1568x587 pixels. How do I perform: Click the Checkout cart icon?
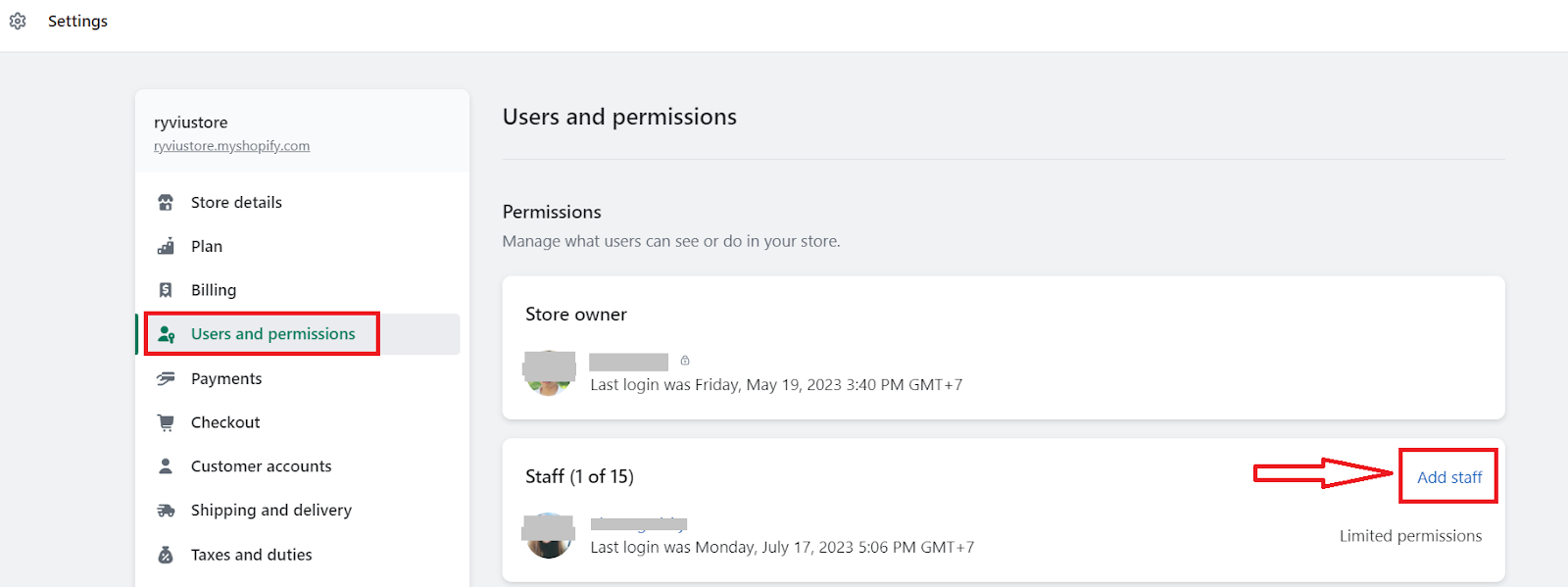pyautogui.click(x=166, y=422)
